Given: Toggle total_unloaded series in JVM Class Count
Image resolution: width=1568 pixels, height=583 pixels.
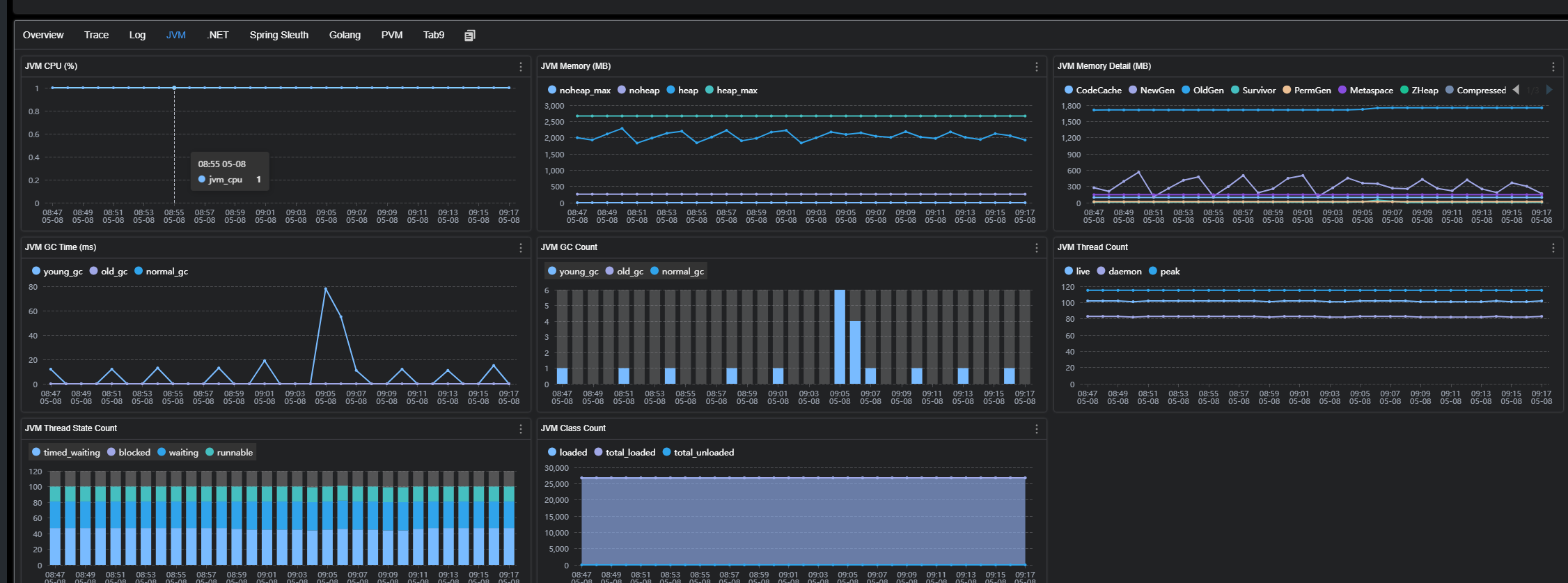Looking at the screenshot, I should coord(698,453).
